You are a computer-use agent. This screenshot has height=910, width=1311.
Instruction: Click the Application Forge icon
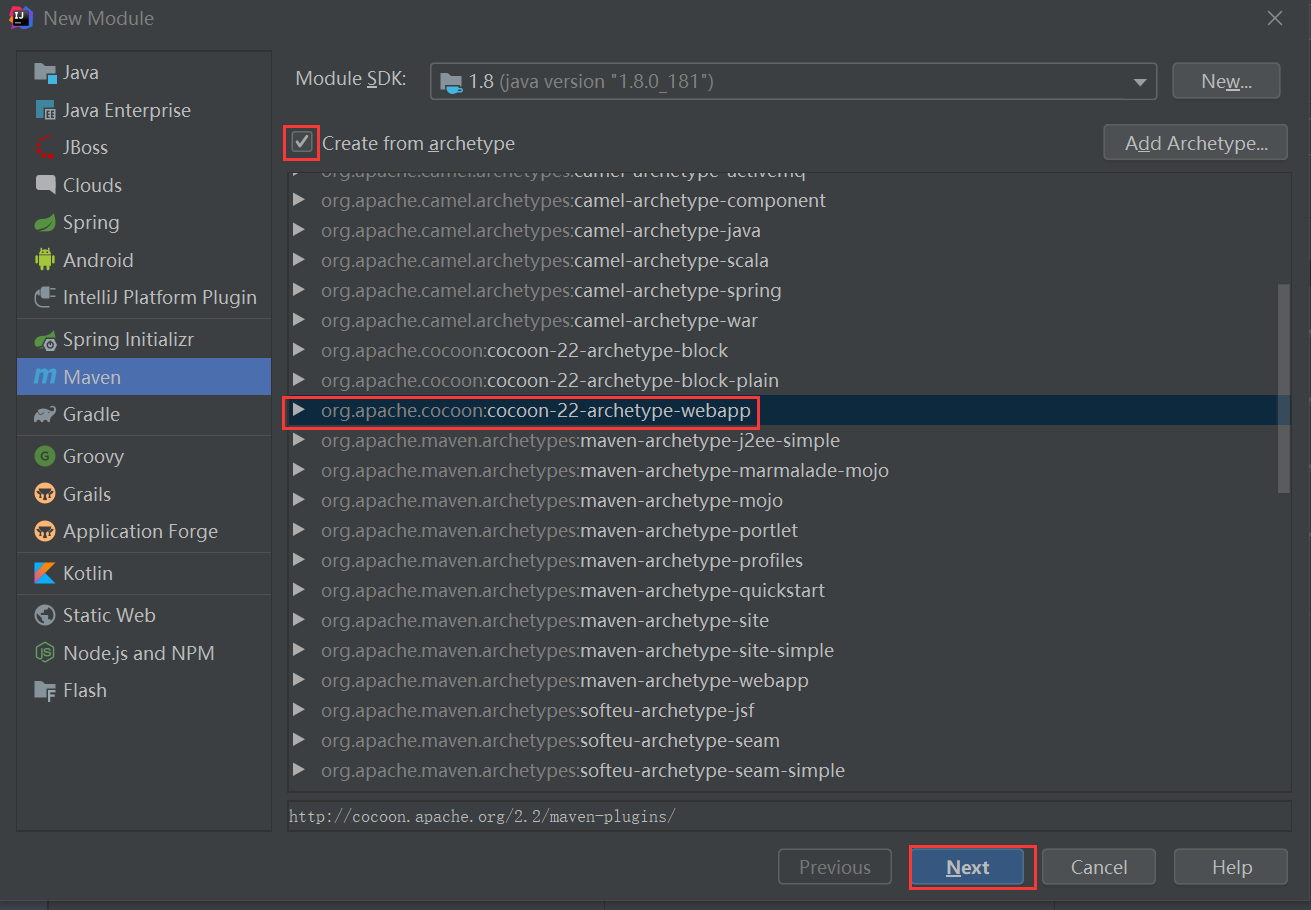click(45, 531)
